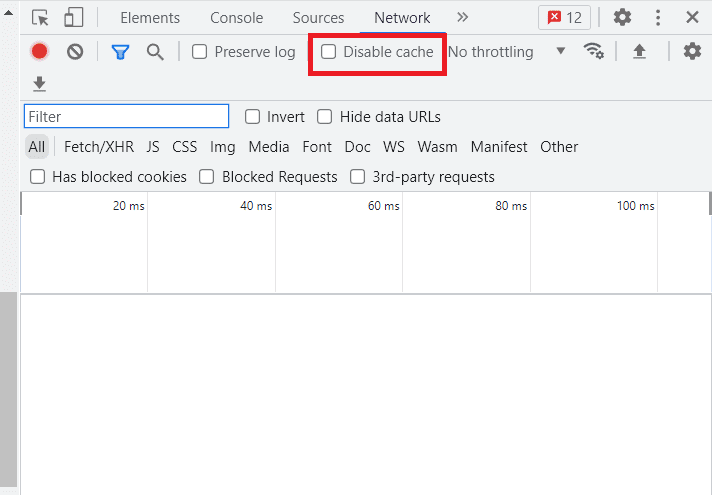Filter by Fetch/XHR requests
This screenshot has width=712, height=495.
pos(99,147)
